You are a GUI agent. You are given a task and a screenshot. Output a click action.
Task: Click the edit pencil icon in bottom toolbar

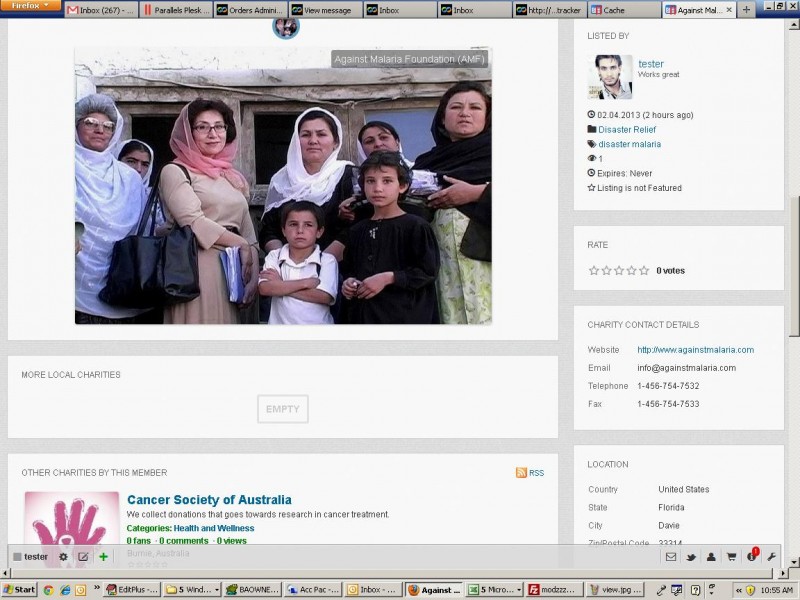[x=83, y=557]
